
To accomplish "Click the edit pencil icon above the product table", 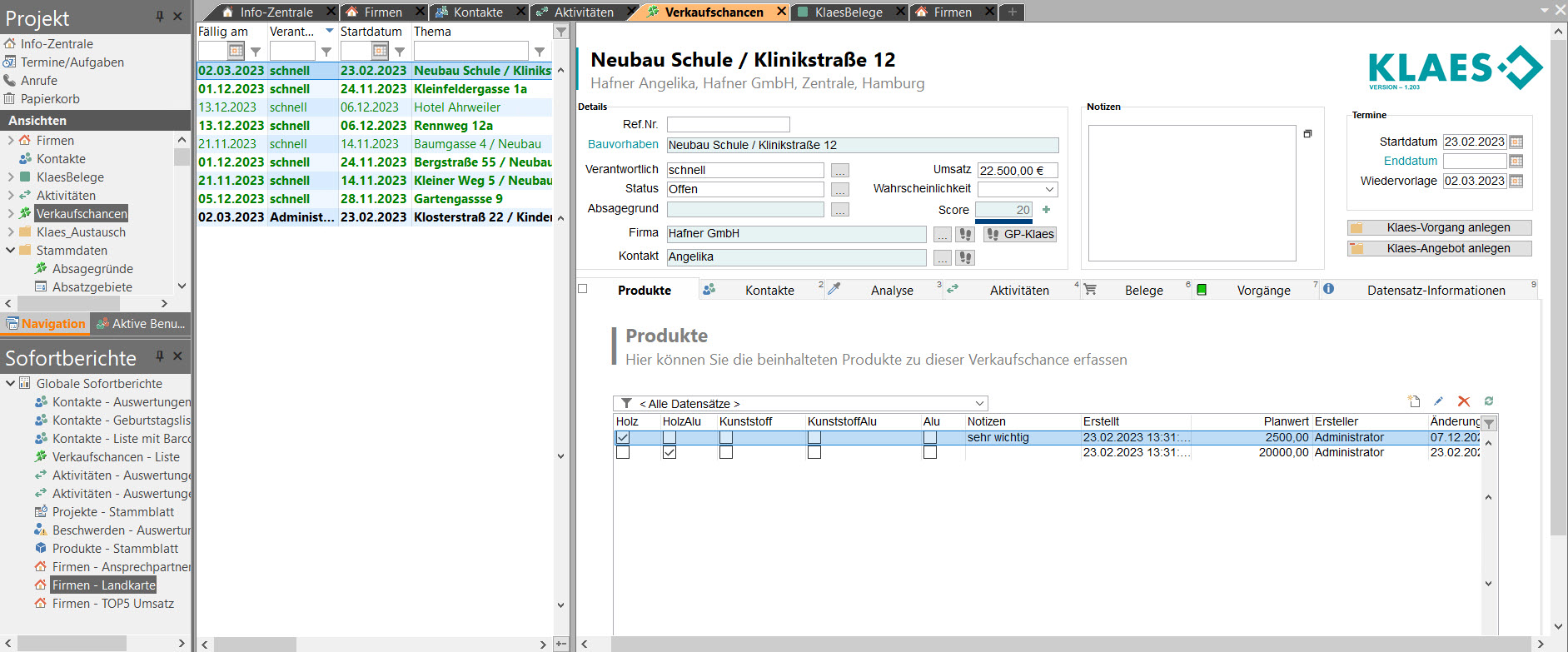I will click(x=1438, y=401).
